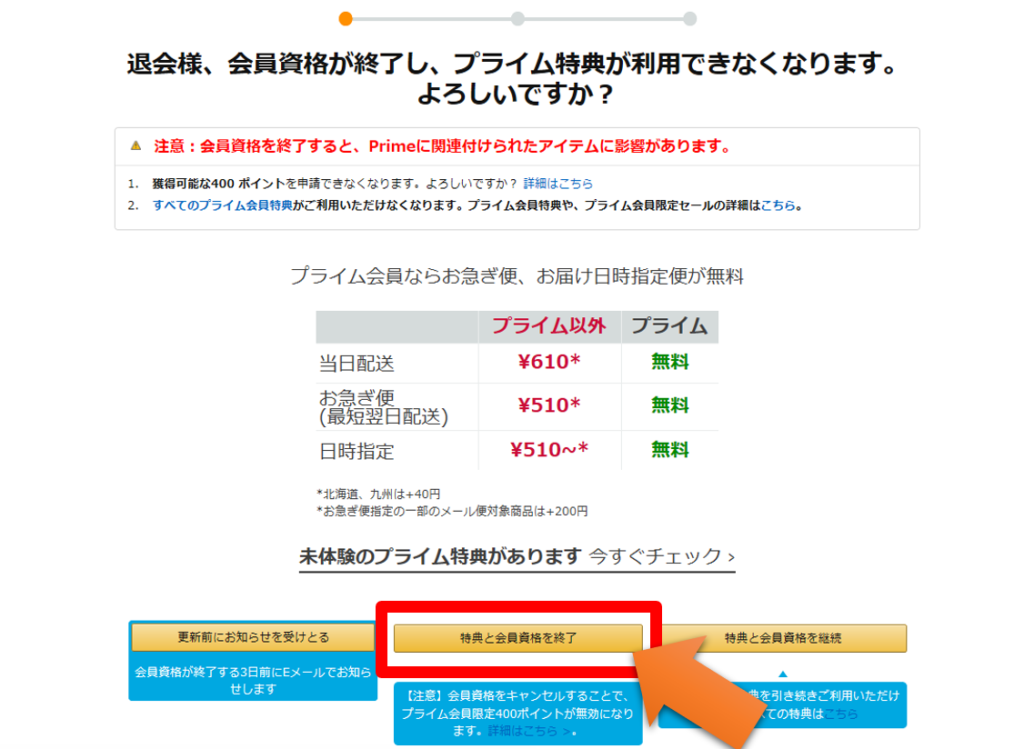
Task: Follow the こちら link in the 継続 blue tooltip
Action: point(841,714)
